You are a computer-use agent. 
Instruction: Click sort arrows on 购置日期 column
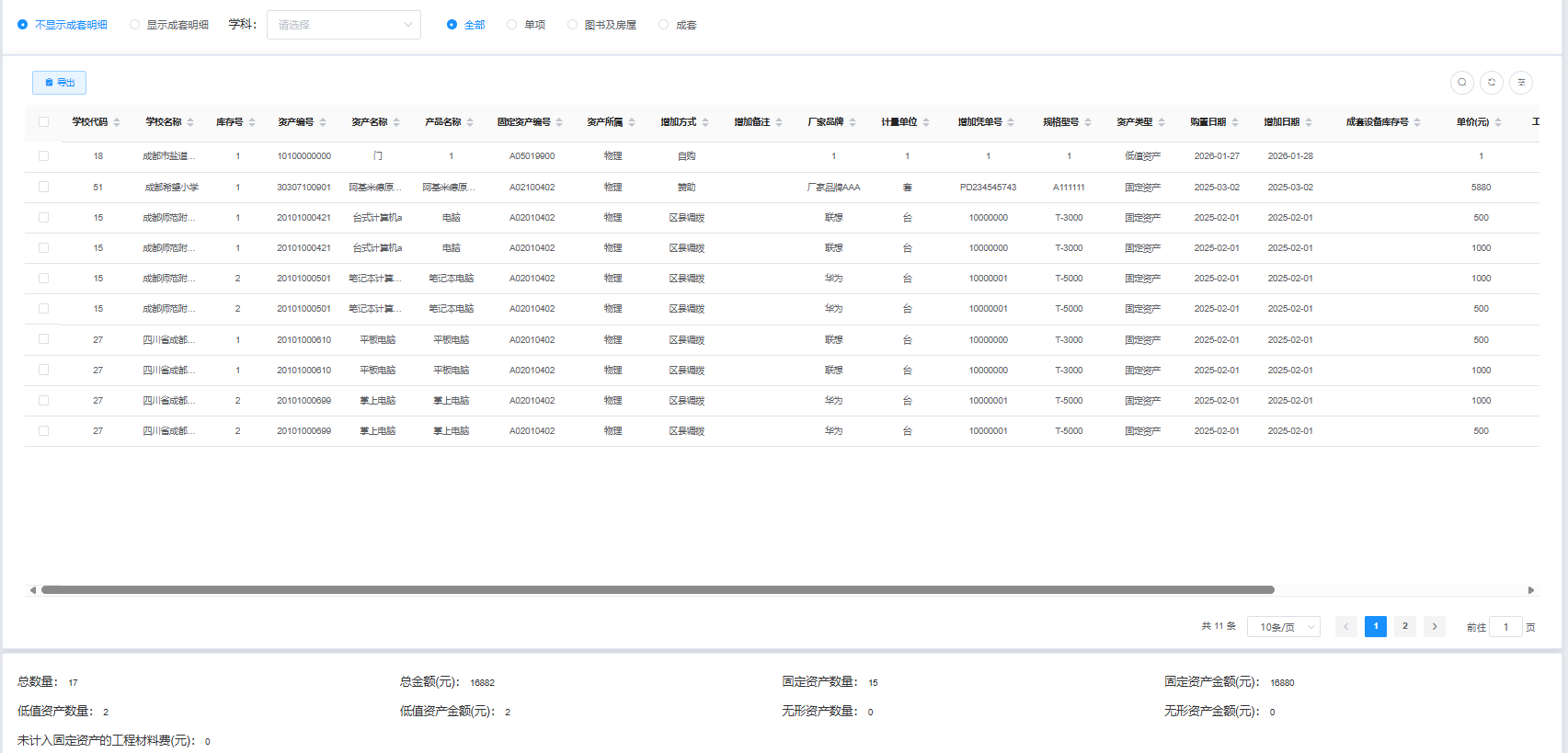[x=1235, y=122]
